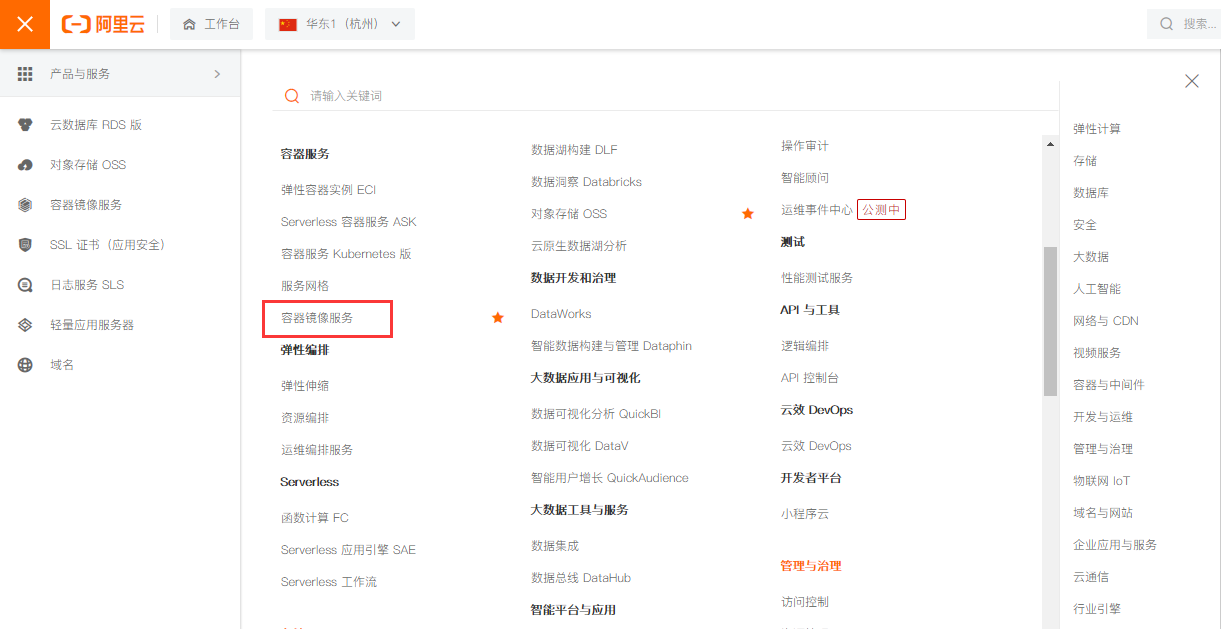The image size is (1221, 629).
Task: Click the home icon beside 工作台
Action: click(x=189, y=24)
